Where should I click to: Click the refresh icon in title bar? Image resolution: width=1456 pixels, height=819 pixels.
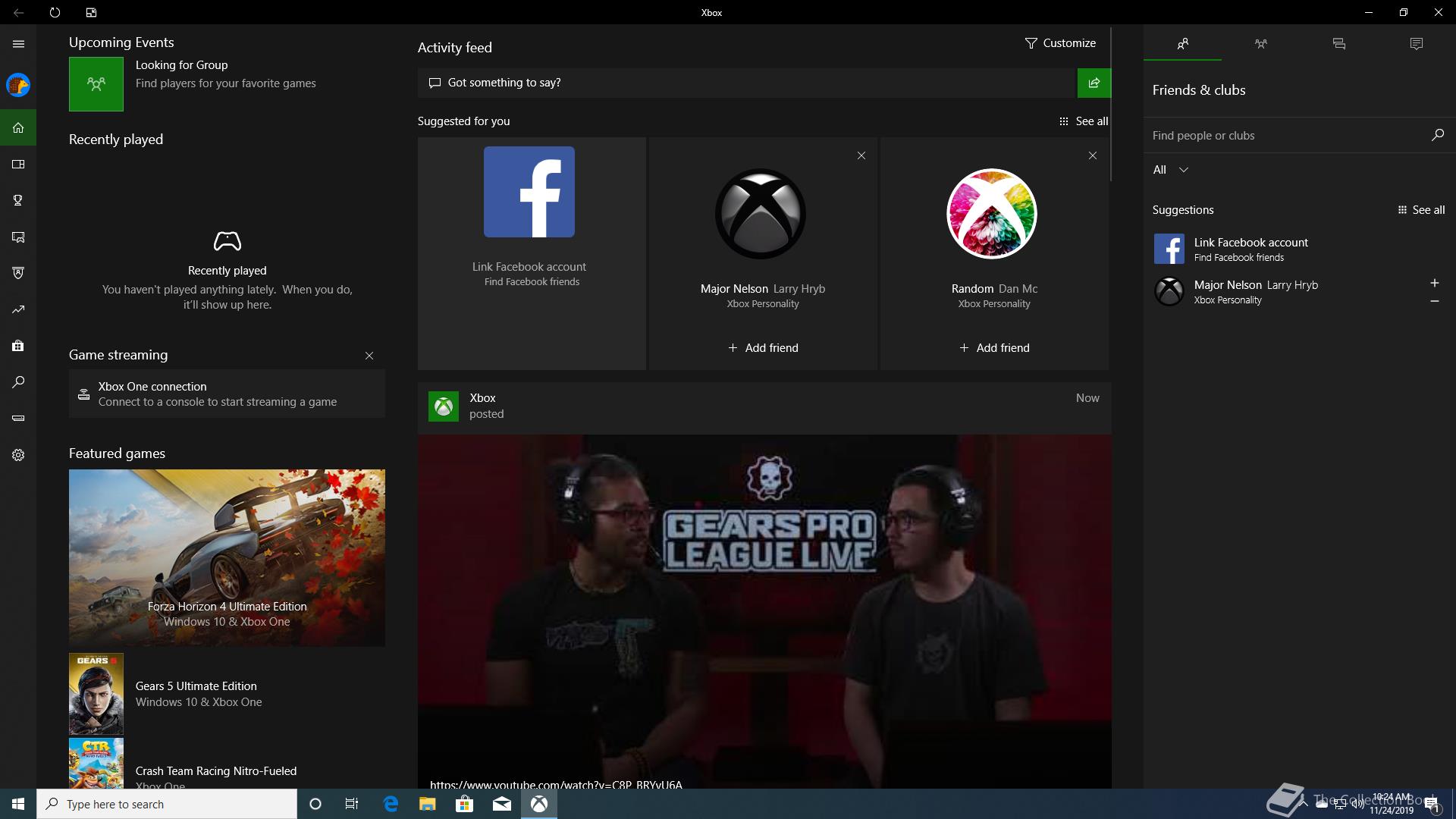click(x=55, y=12)
